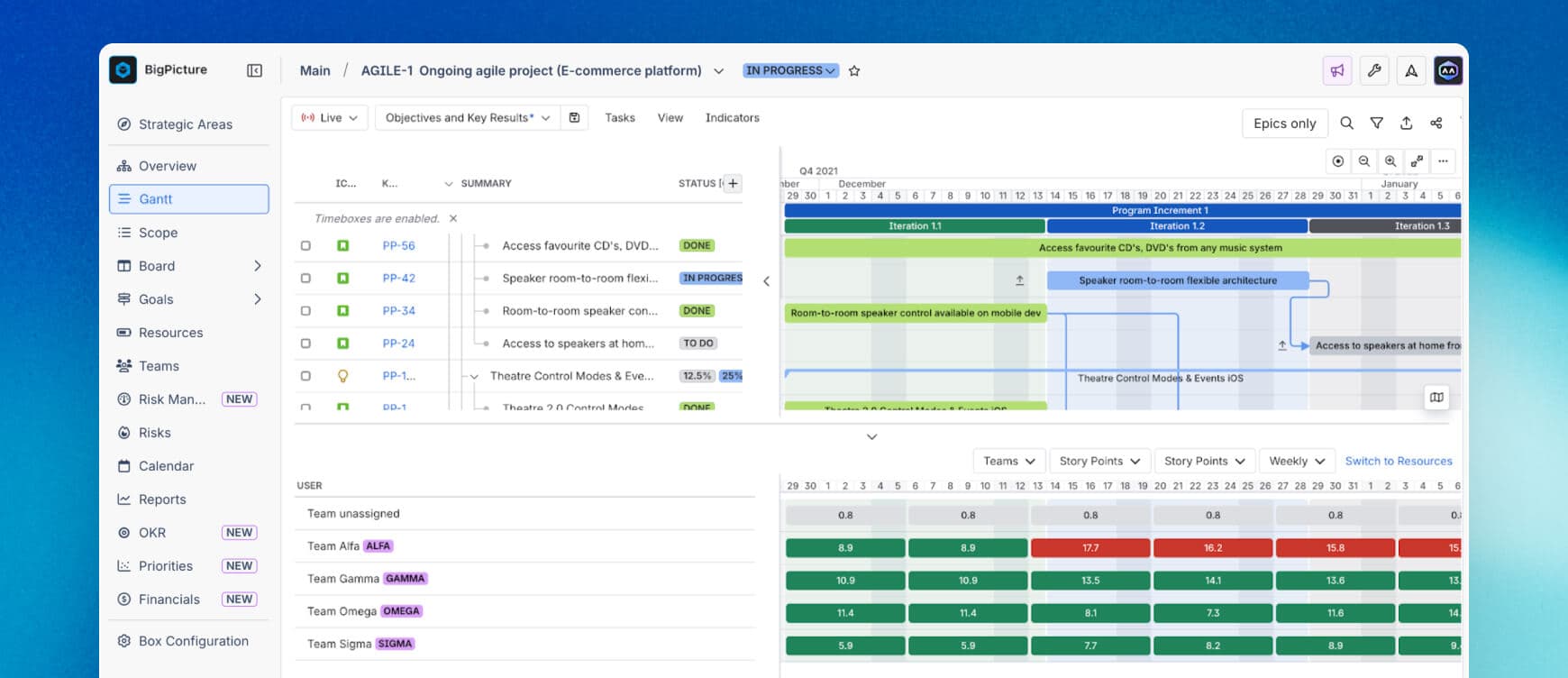The width and height of the screenshot is (1568, 678).
Task: Add a column with the plus icon
Action: point(734,183)
